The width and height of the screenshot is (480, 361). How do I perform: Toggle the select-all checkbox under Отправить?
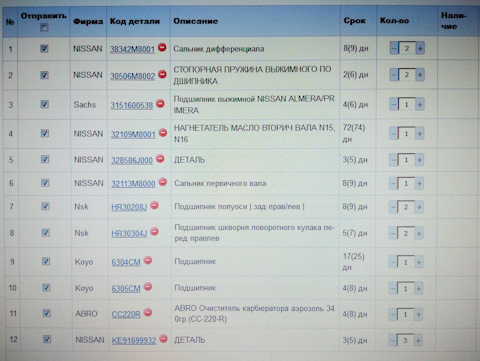[44, 27]
